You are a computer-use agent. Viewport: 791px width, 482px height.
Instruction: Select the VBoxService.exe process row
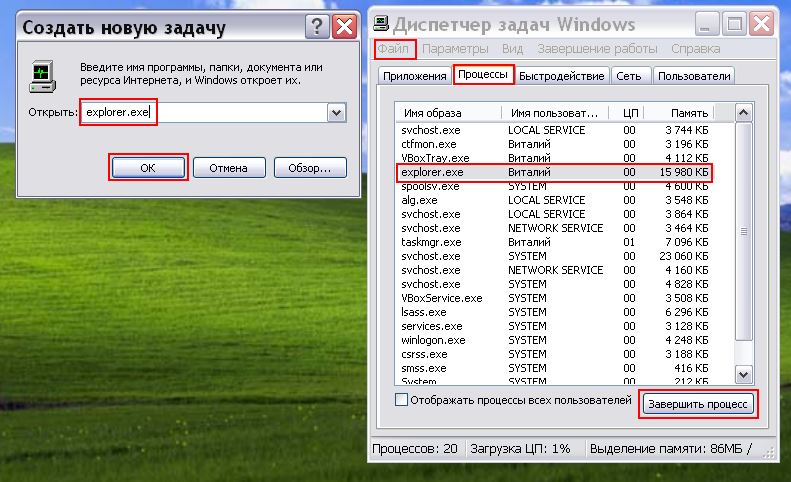554,298
